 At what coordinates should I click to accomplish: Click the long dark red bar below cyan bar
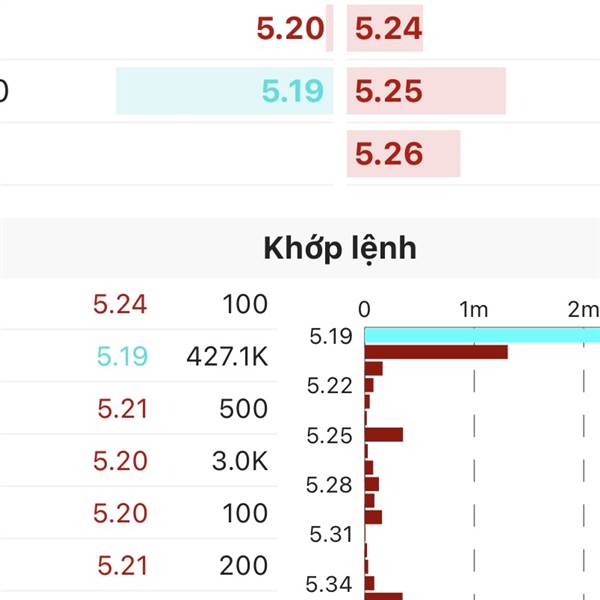click(x=435, y=352)
